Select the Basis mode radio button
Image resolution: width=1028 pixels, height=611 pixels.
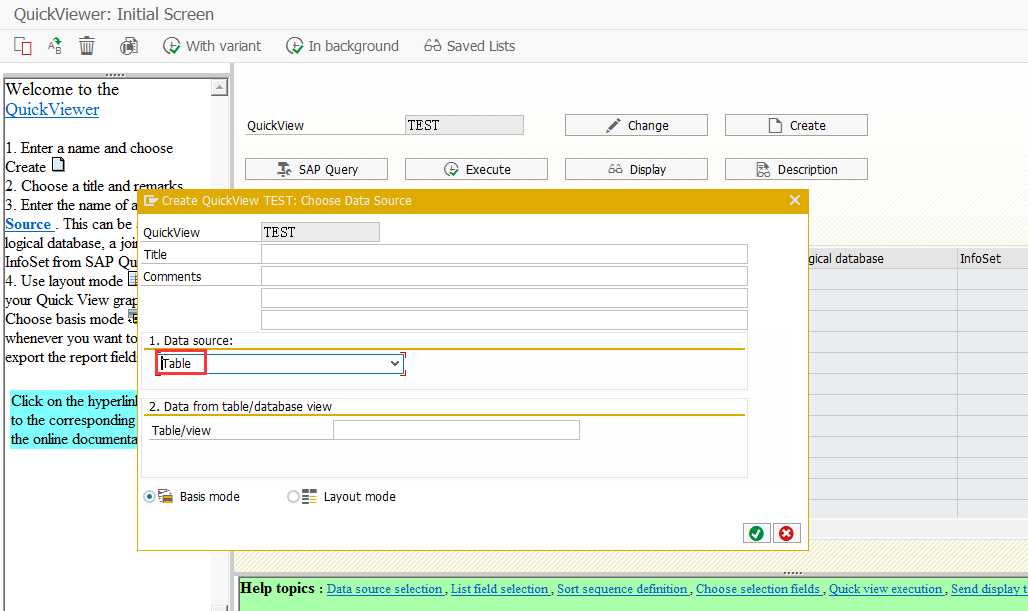pyautogui.click(x=149, y=497)
